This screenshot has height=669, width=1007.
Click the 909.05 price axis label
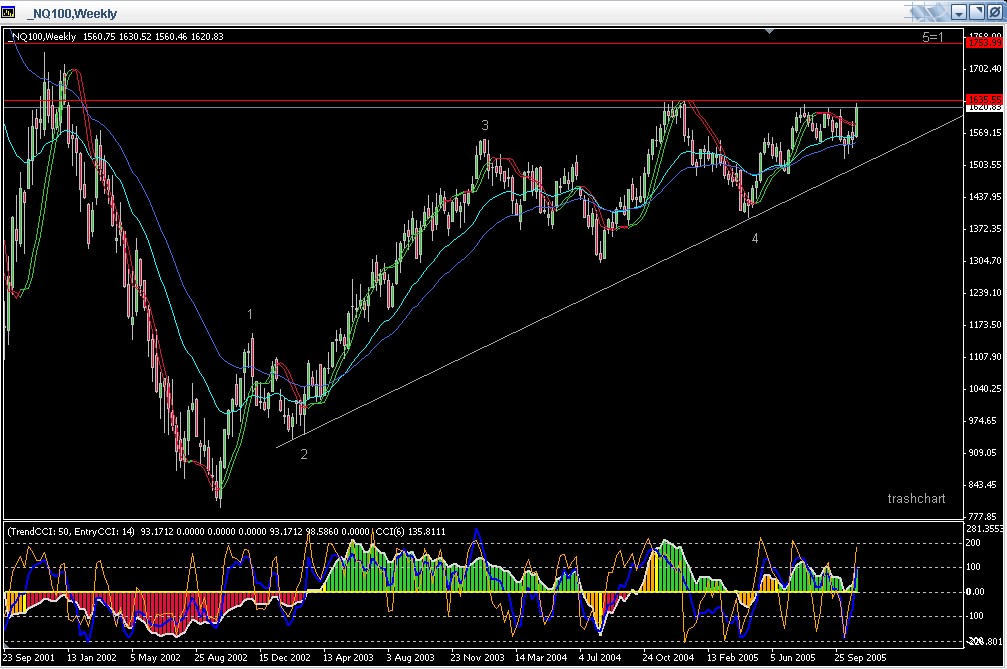[985, 453]
